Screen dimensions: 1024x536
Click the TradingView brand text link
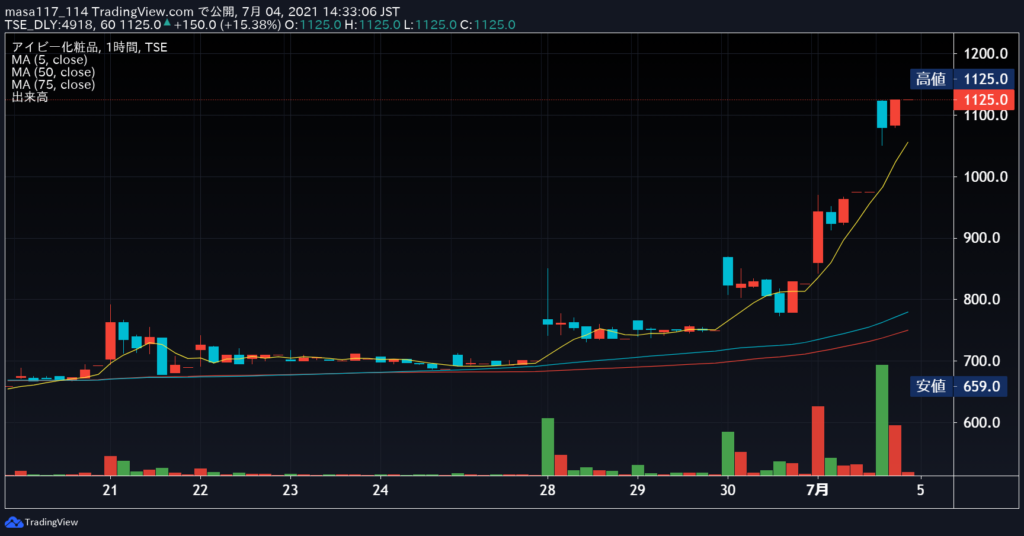[51, 522]
